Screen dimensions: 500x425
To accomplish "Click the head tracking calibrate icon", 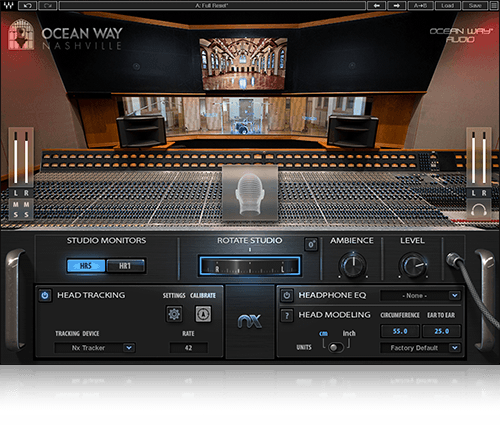I will tap(203, 314).
